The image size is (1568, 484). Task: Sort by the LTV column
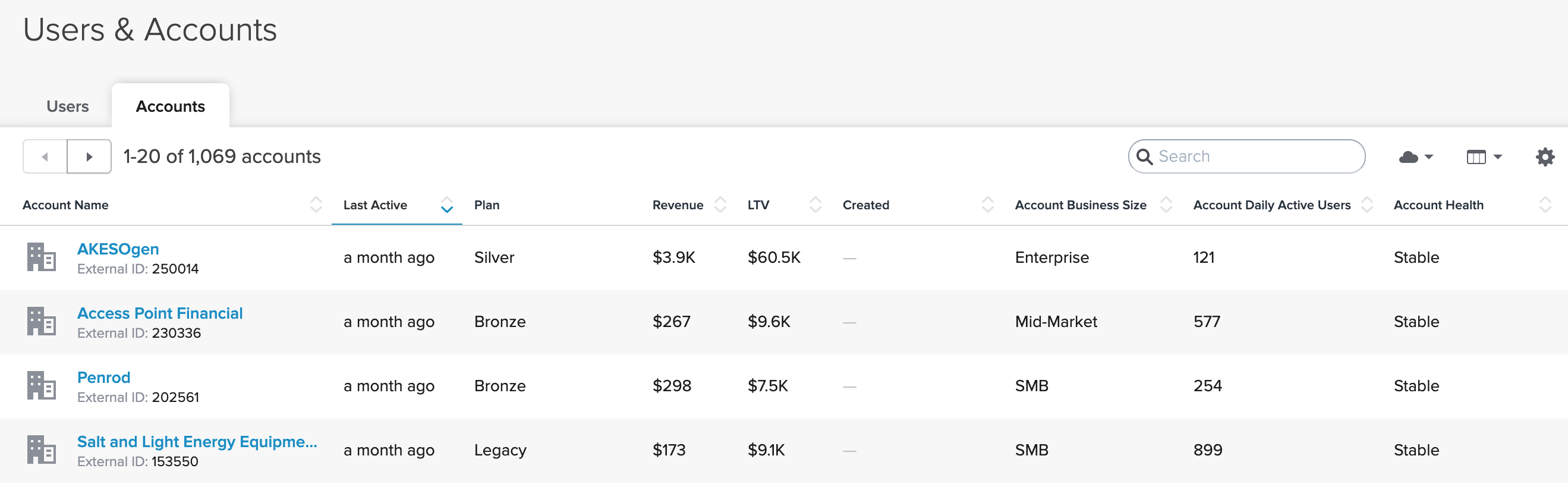815,205
